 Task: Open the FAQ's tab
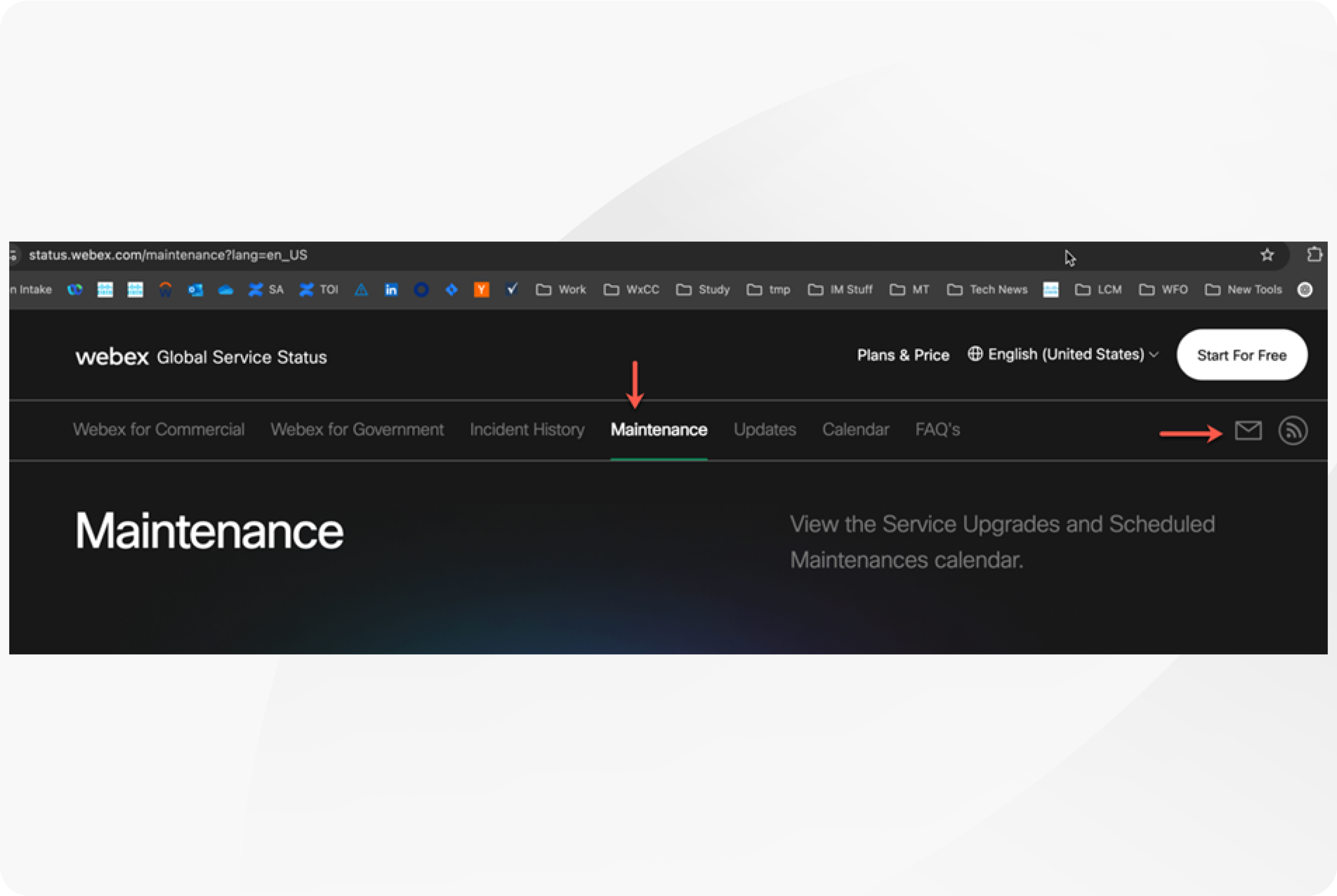tap(938, 429)
